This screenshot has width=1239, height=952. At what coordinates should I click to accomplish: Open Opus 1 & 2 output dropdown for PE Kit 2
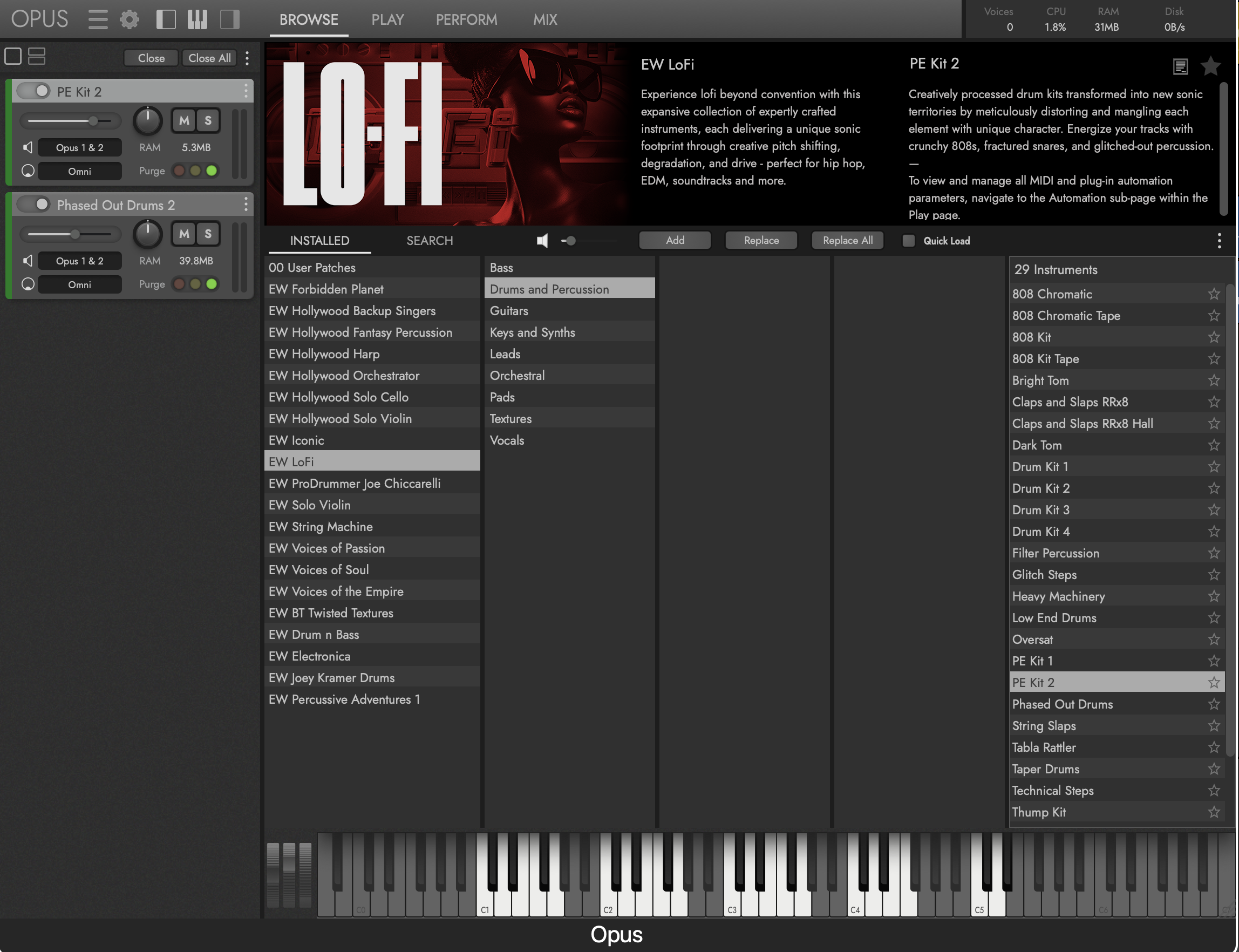pyautogui.click(x=79, y=147)
